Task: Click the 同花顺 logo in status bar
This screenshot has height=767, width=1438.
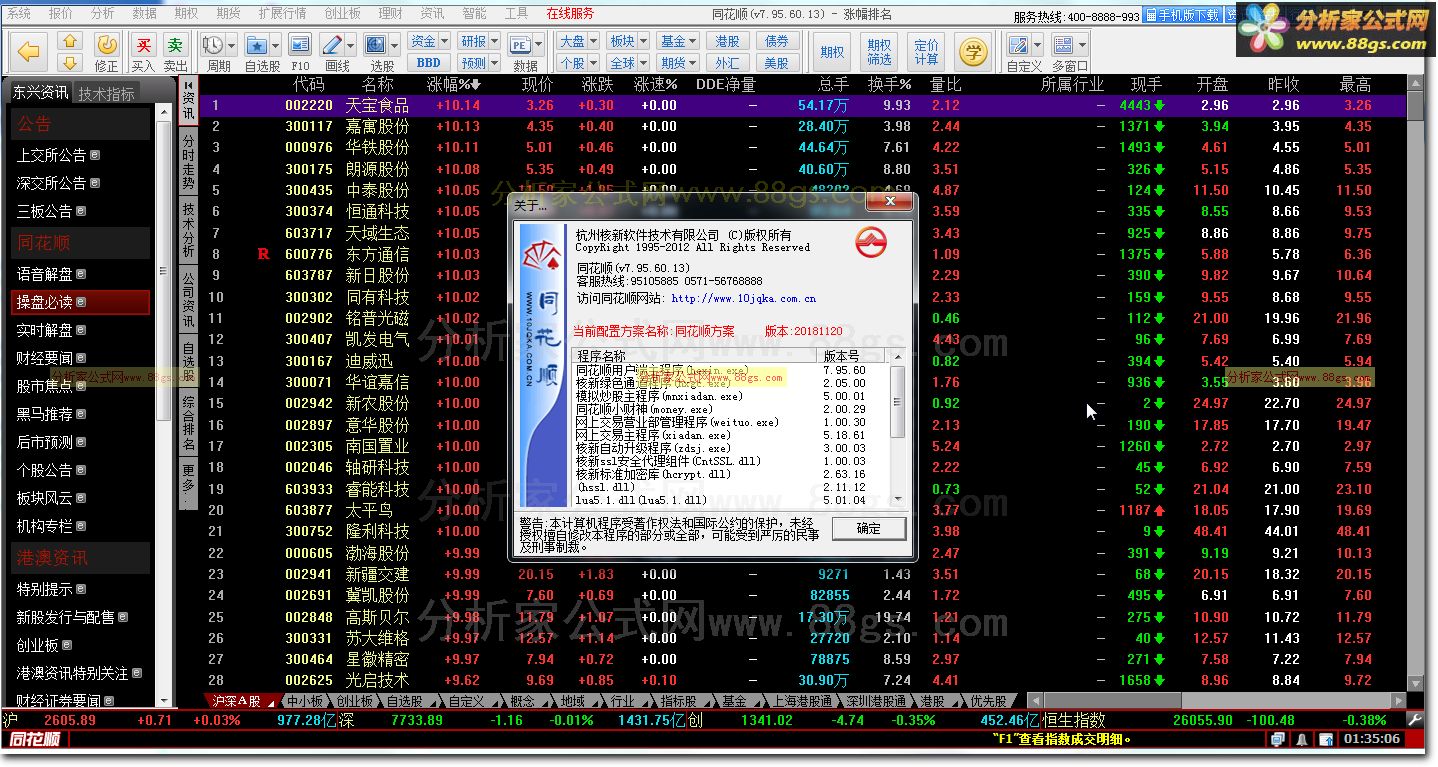Action: [35, 740]
